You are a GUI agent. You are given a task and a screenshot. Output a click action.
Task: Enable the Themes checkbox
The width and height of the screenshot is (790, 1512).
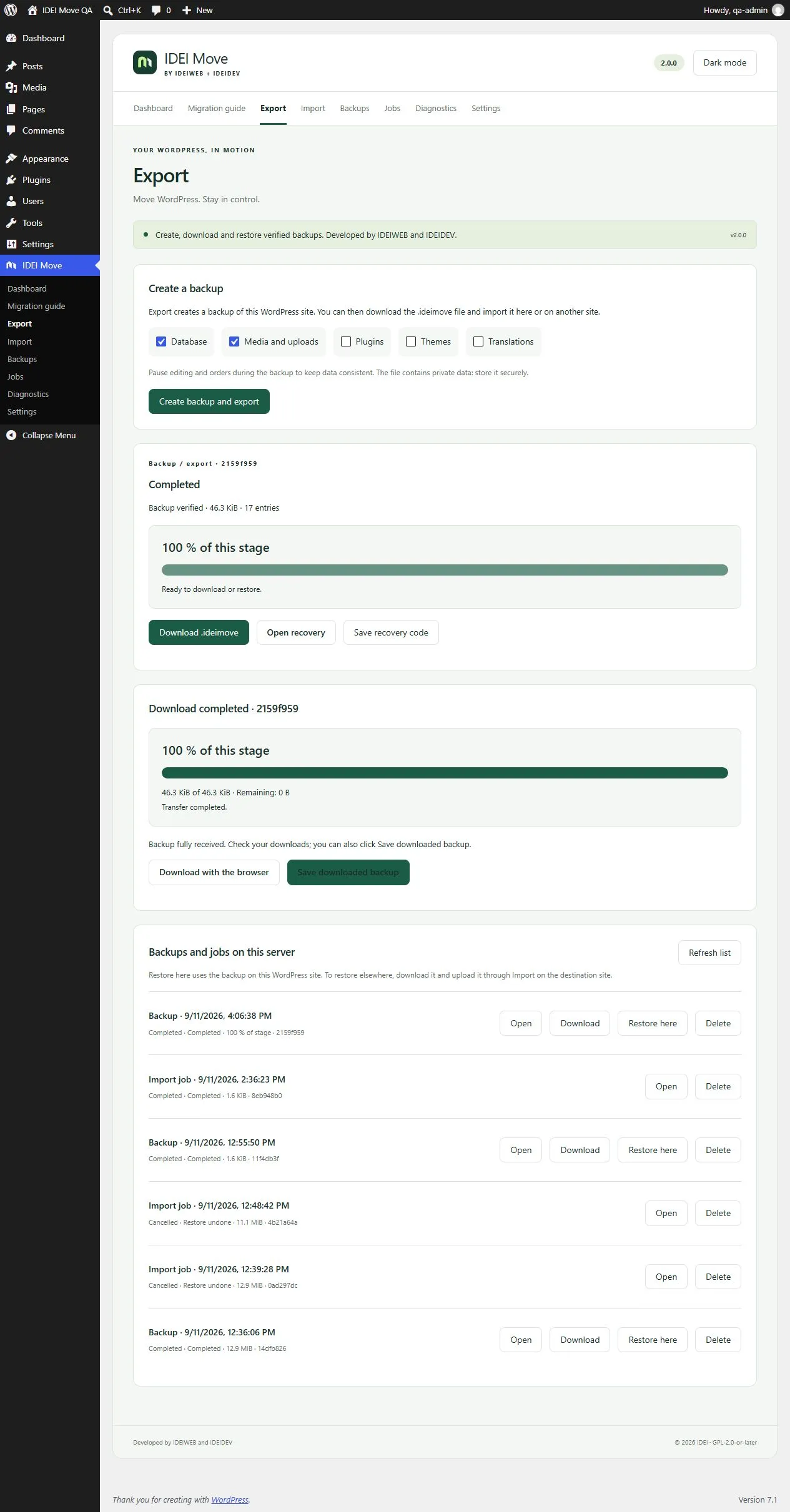(x=411, y=341)
